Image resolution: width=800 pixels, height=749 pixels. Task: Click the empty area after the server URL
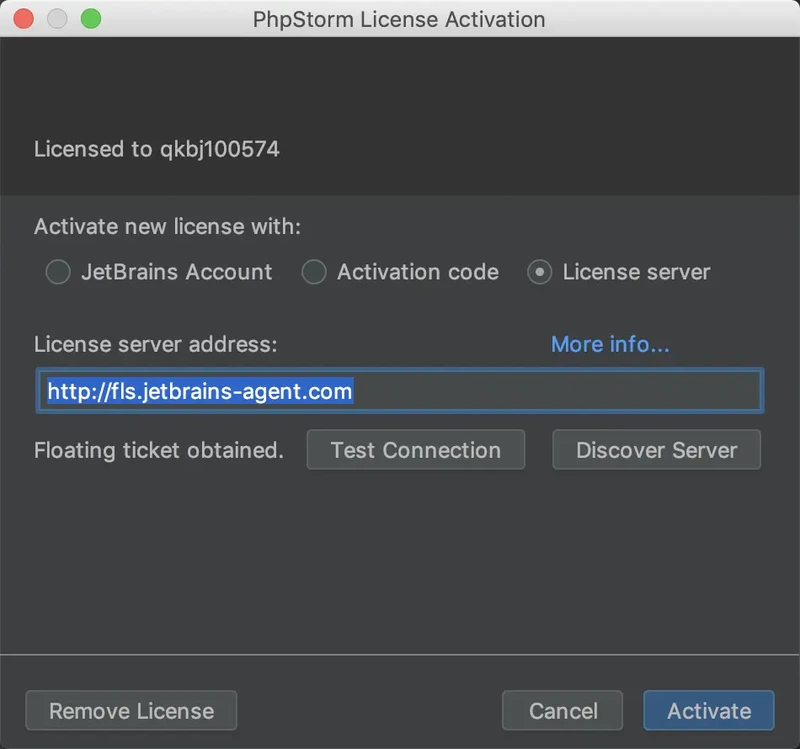(560, 391)
